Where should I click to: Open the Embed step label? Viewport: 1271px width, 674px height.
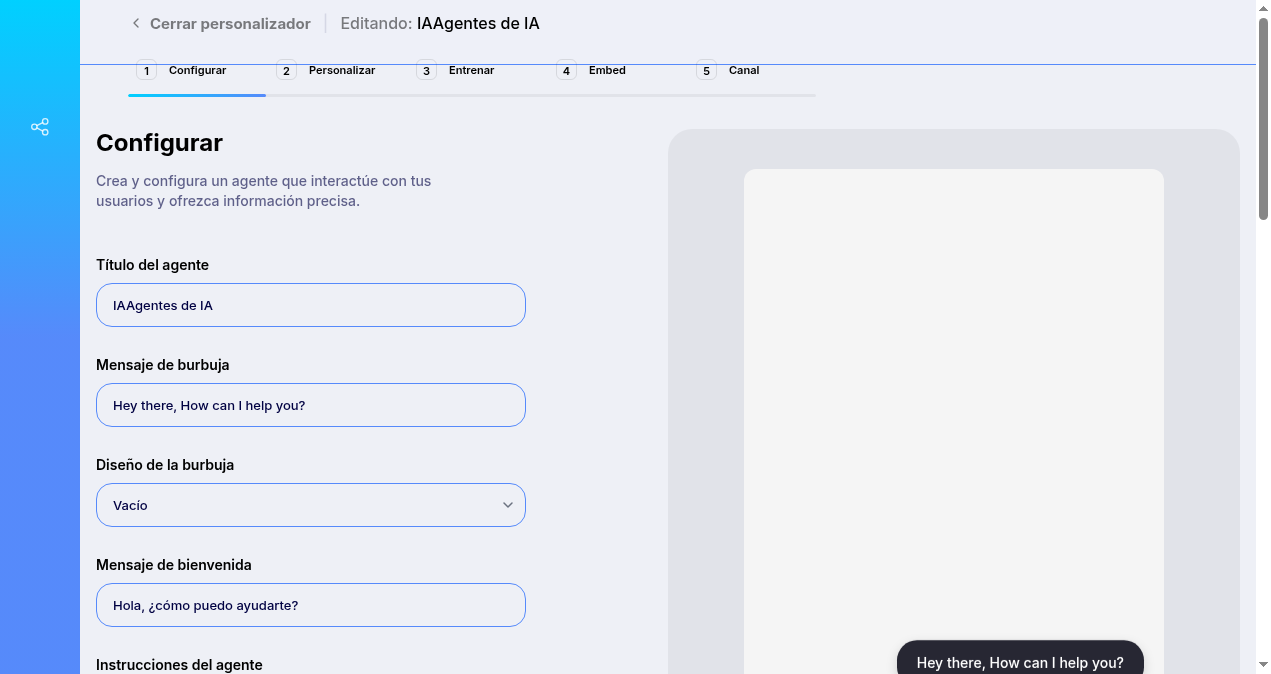(607, 70)
